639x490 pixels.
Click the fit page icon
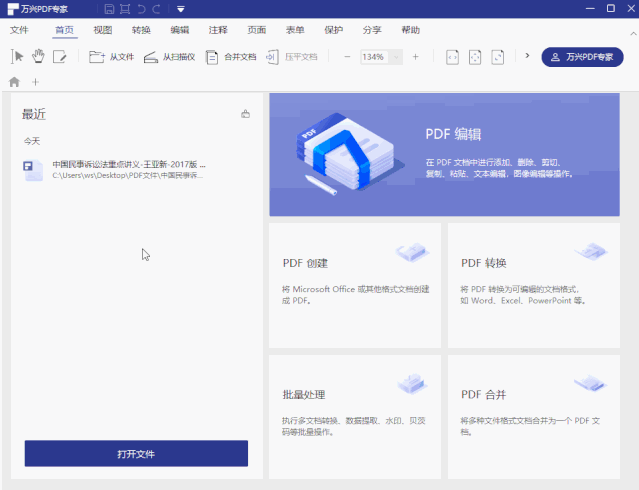click(475, 57)
